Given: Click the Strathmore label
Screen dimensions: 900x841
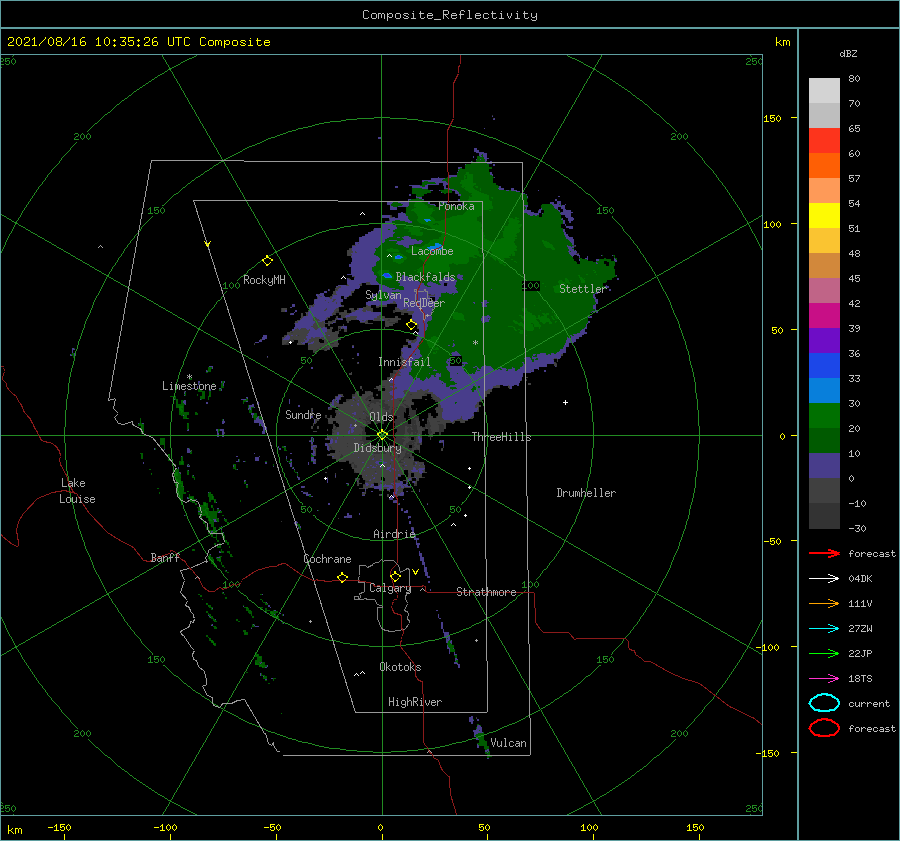Looking at the screenshot, I should pos(486,592).
